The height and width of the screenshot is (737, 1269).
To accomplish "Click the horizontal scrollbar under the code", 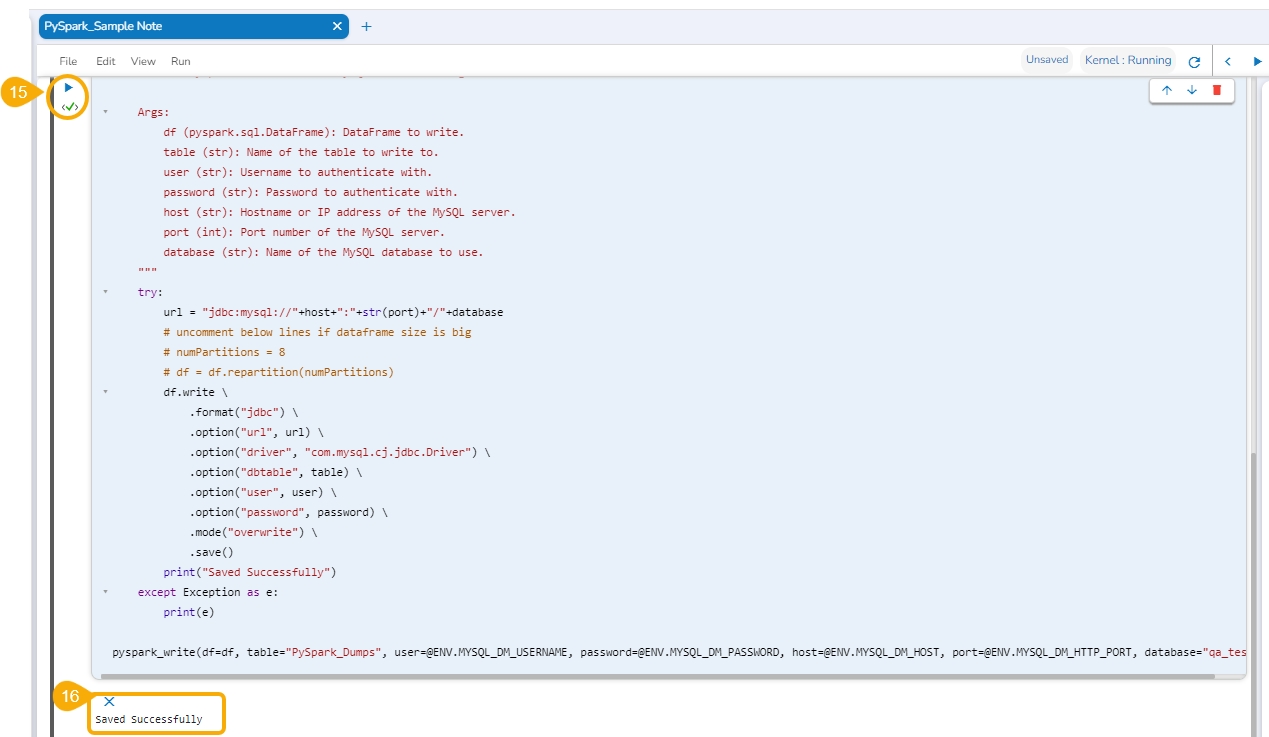I will tap(660, 677).
